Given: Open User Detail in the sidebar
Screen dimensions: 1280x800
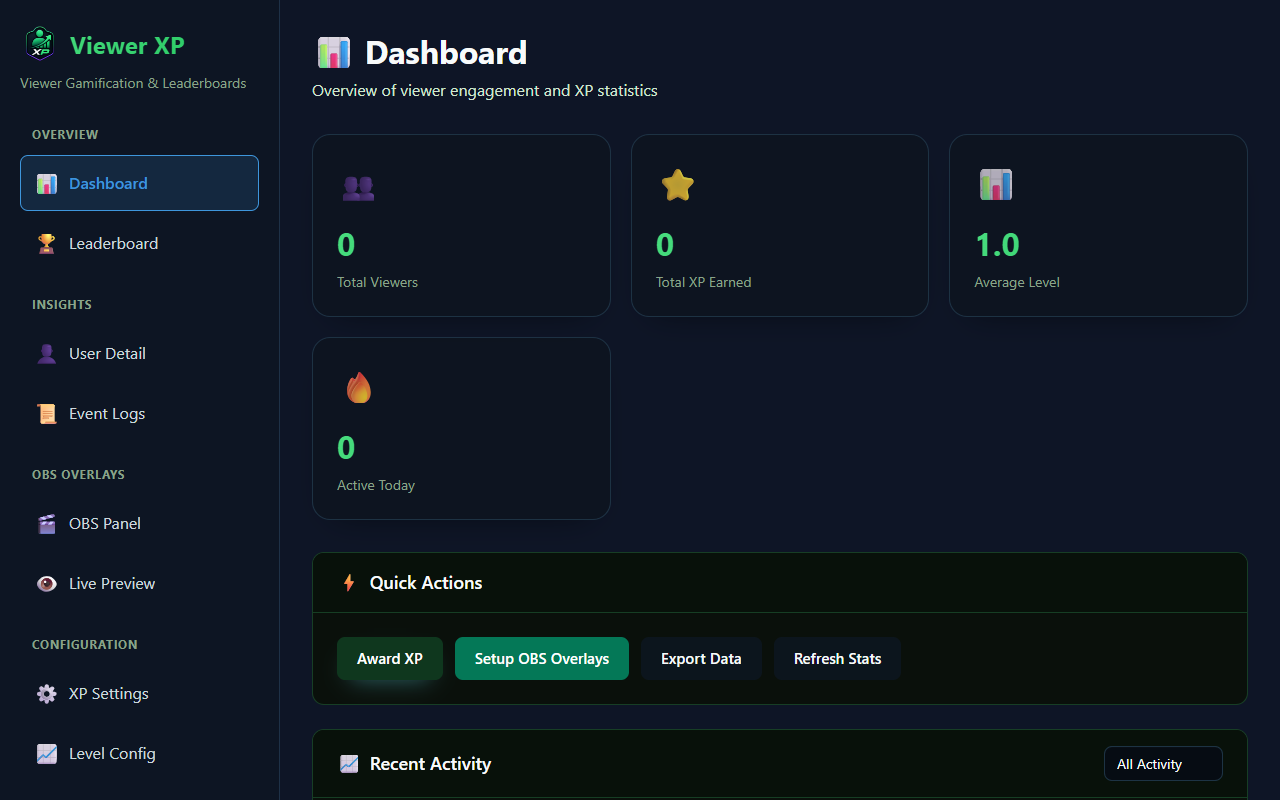Looking at the screenshot, I should [139, 353].
